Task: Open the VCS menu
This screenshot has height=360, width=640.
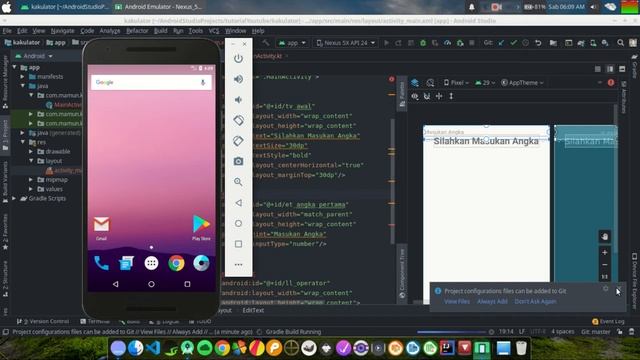Action: [x=214, y=31]
